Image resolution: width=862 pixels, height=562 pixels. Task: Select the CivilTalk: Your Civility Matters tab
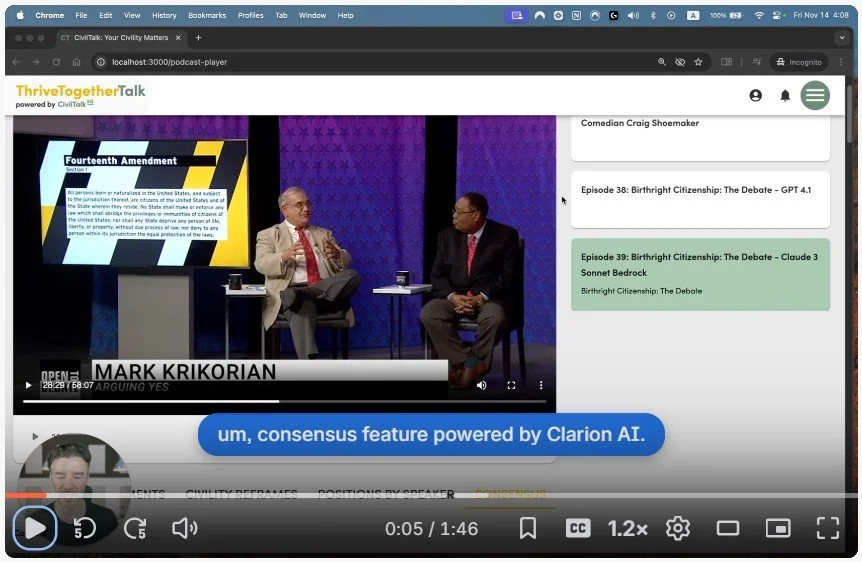(x=121, y=38)
